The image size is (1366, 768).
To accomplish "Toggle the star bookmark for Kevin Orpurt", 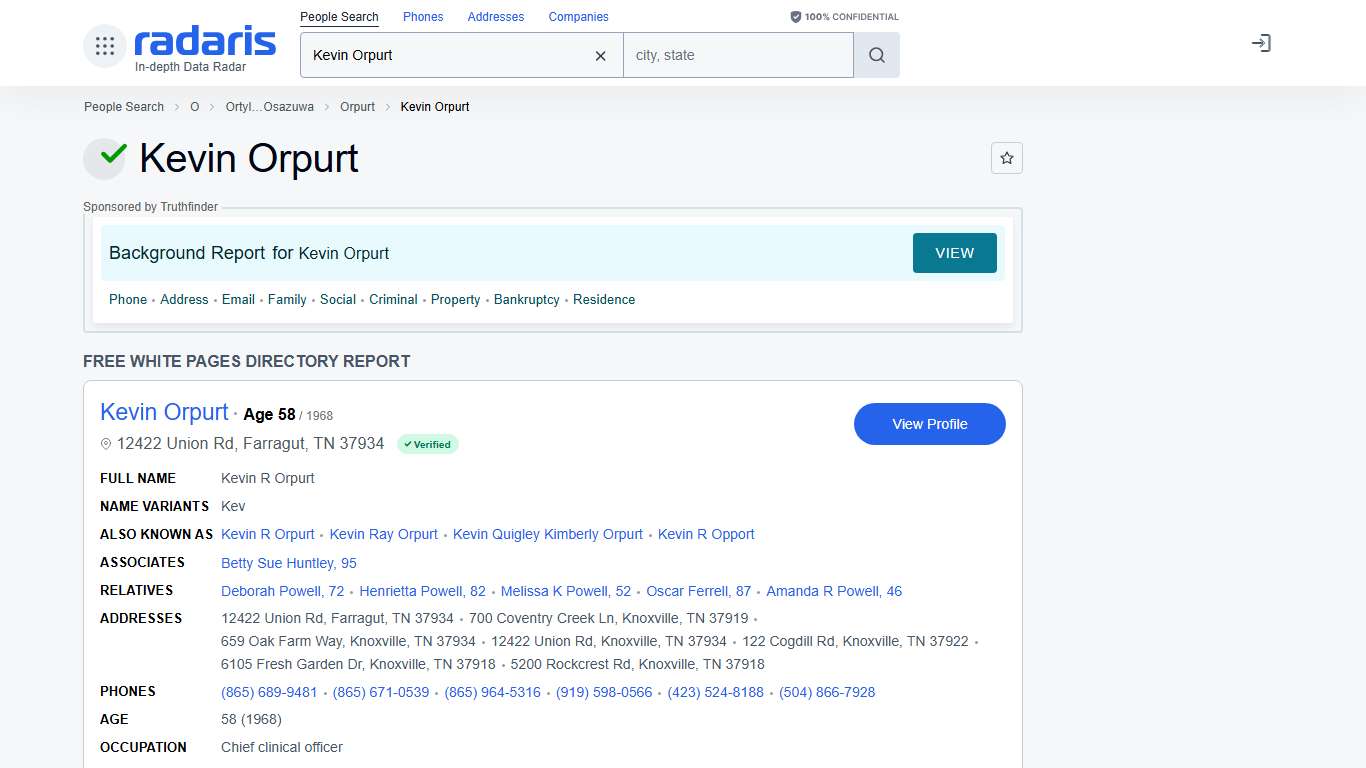I will (x=1006, y=158).
